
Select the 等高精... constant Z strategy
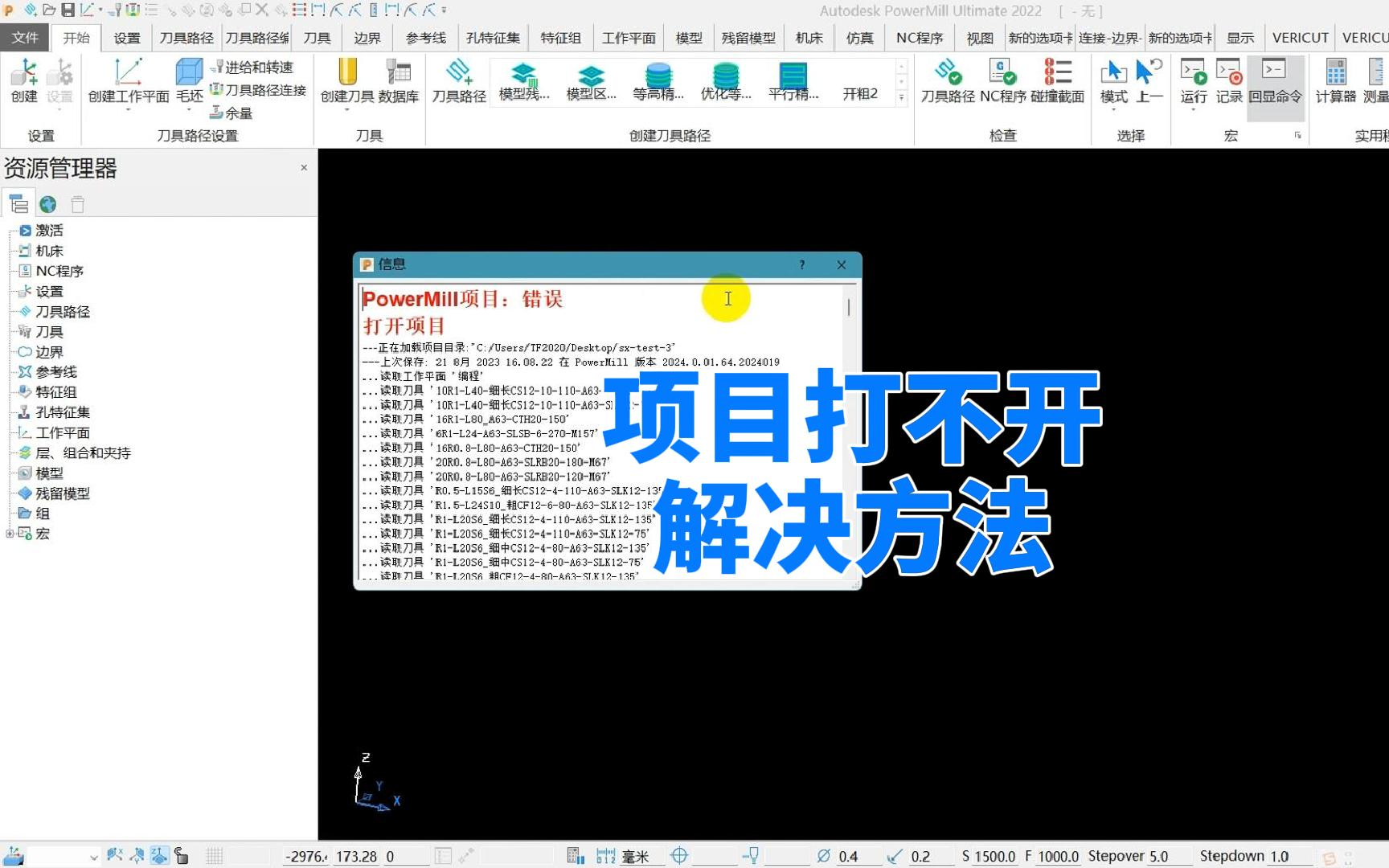pos(658,81)
